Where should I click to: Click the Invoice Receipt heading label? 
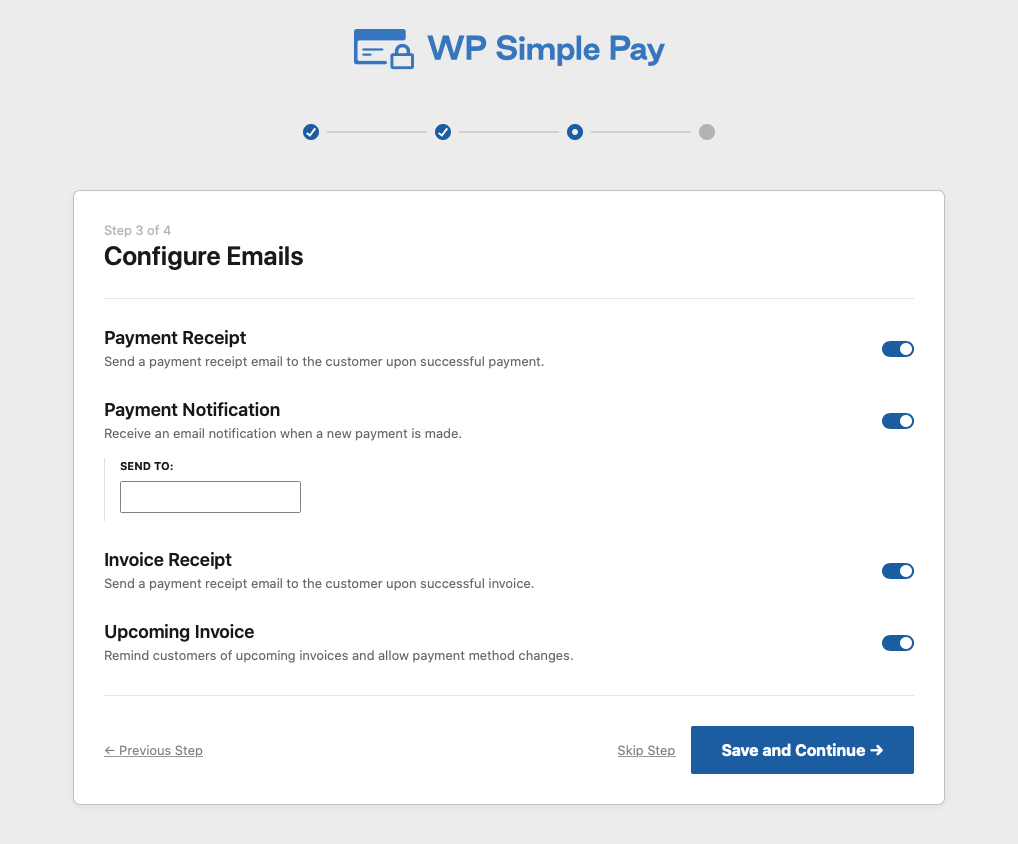(168, 560)
